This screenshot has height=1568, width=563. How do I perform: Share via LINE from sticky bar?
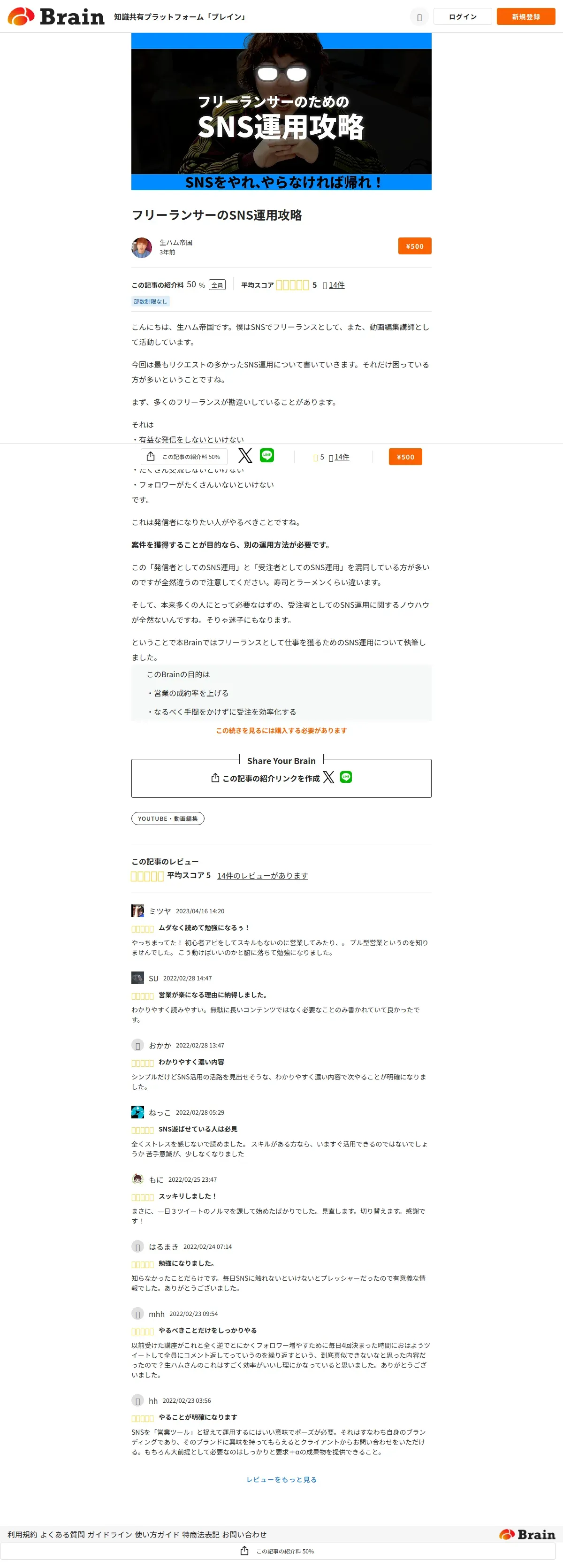click(x=266, y=455)
